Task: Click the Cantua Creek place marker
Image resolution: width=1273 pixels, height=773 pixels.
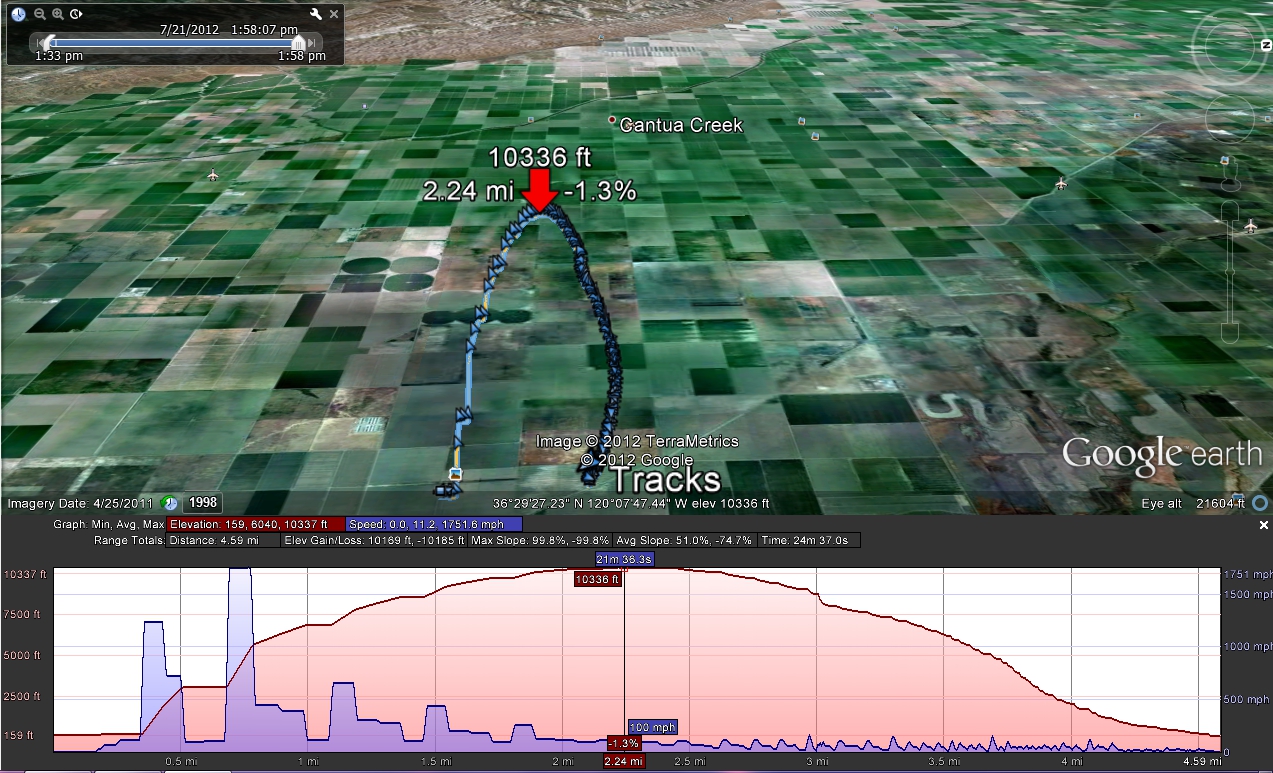Action: [x=612, y=120]
